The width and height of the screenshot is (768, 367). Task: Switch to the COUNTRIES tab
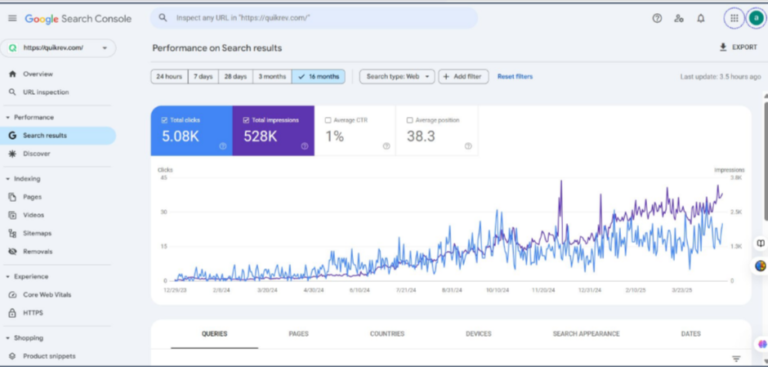(x=387, y=334)
